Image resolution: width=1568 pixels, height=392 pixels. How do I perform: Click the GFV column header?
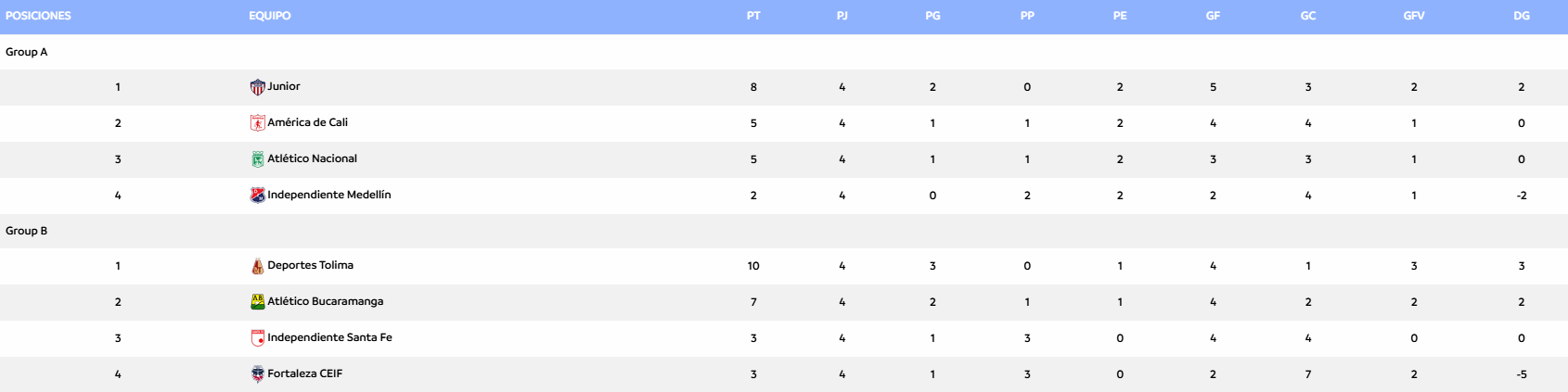[1414, 16]
